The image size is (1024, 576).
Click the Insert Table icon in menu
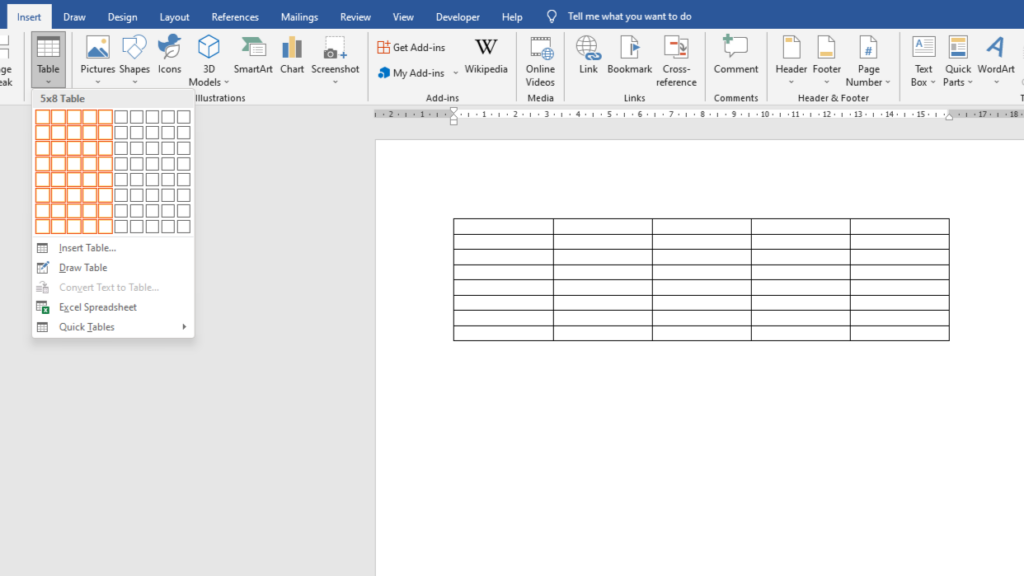(x=42, y=248)
